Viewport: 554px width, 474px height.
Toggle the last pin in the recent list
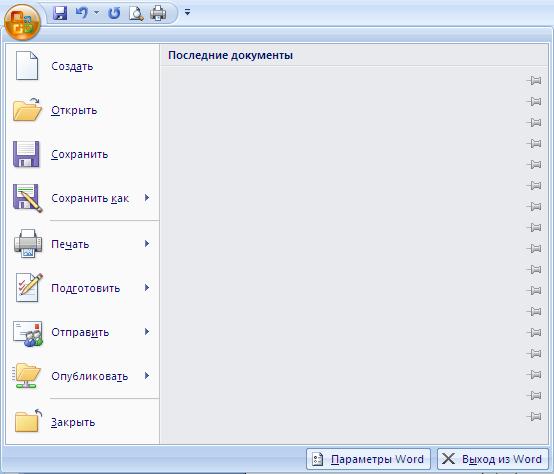534,416
